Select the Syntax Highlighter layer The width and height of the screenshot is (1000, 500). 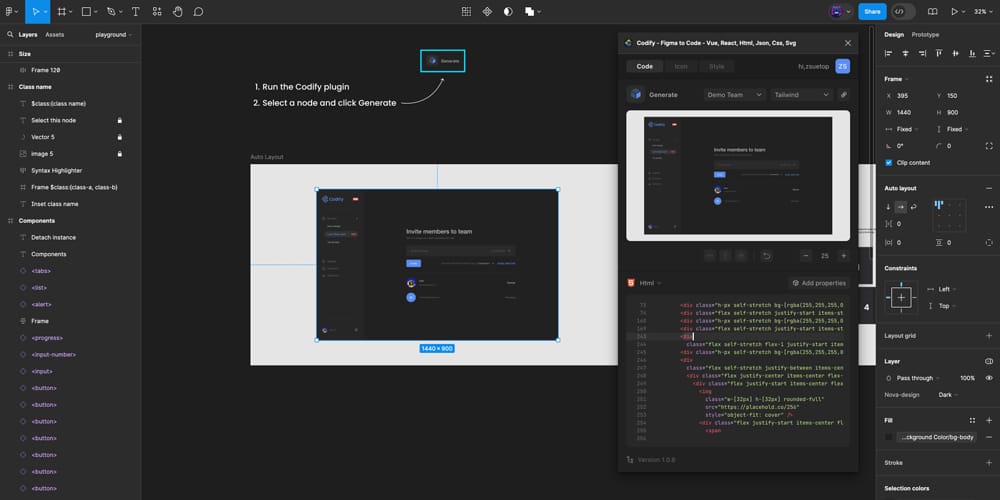point(56,170)
